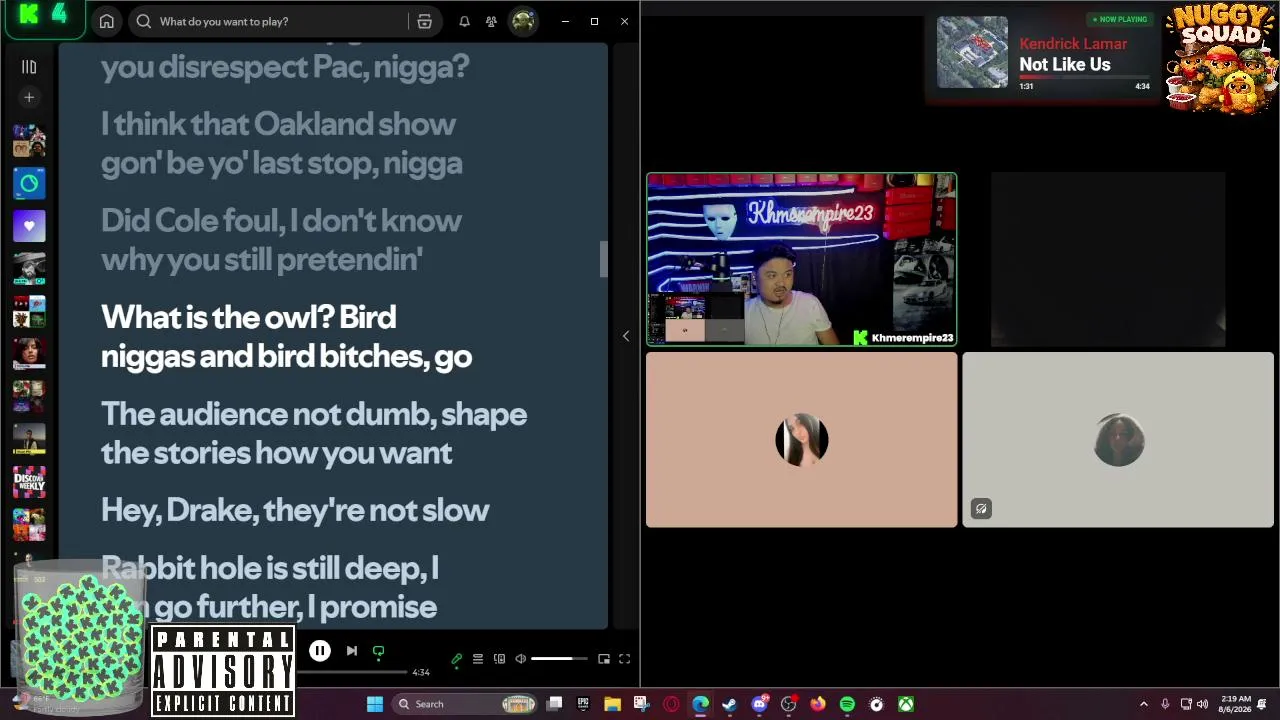Click lyric line 'Did Cole foul, I don't know'

[x=281, y=221]
